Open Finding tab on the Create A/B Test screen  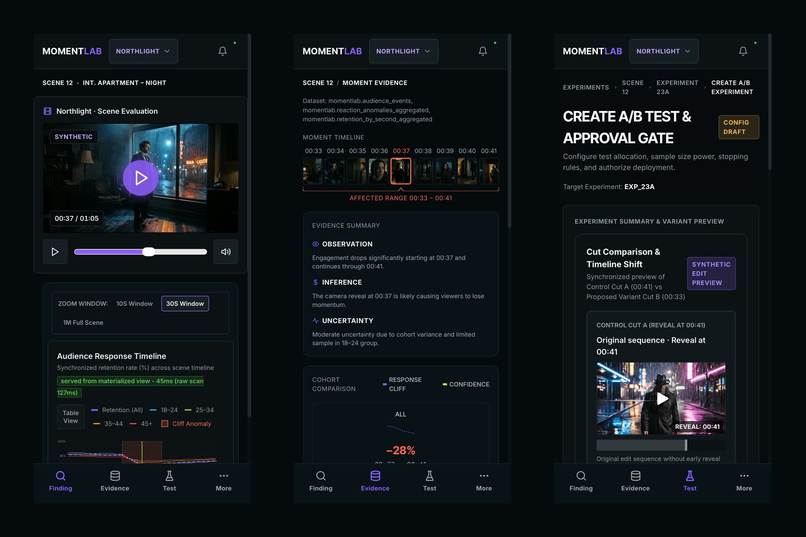point(581,481)
